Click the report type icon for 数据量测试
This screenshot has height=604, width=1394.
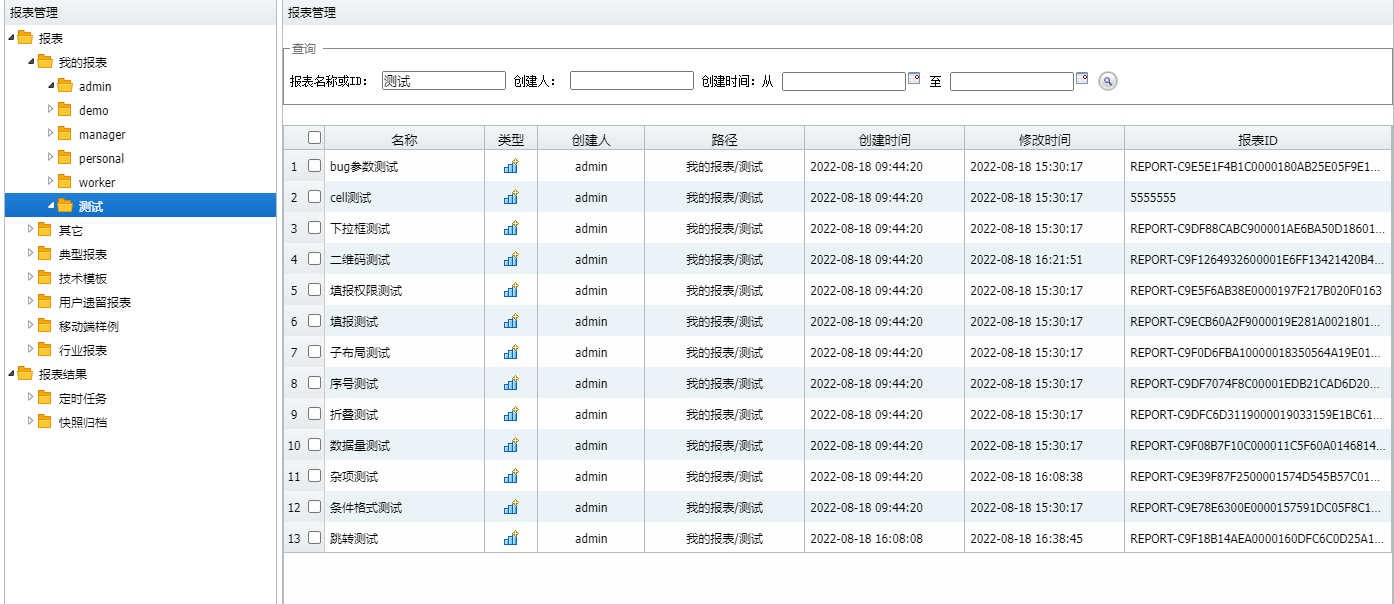click(511, 445)
